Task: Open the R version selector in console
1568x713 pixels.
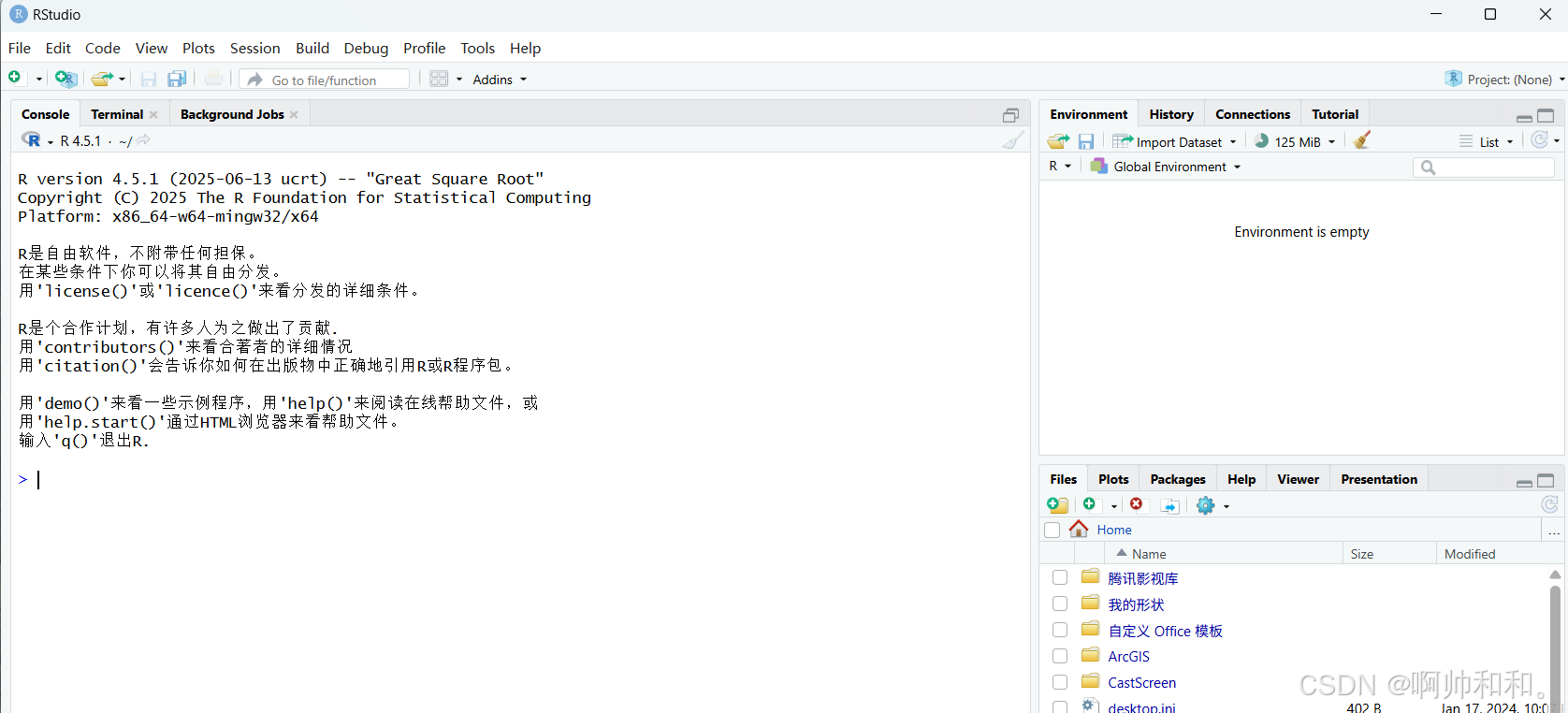Action: (36, 140)
